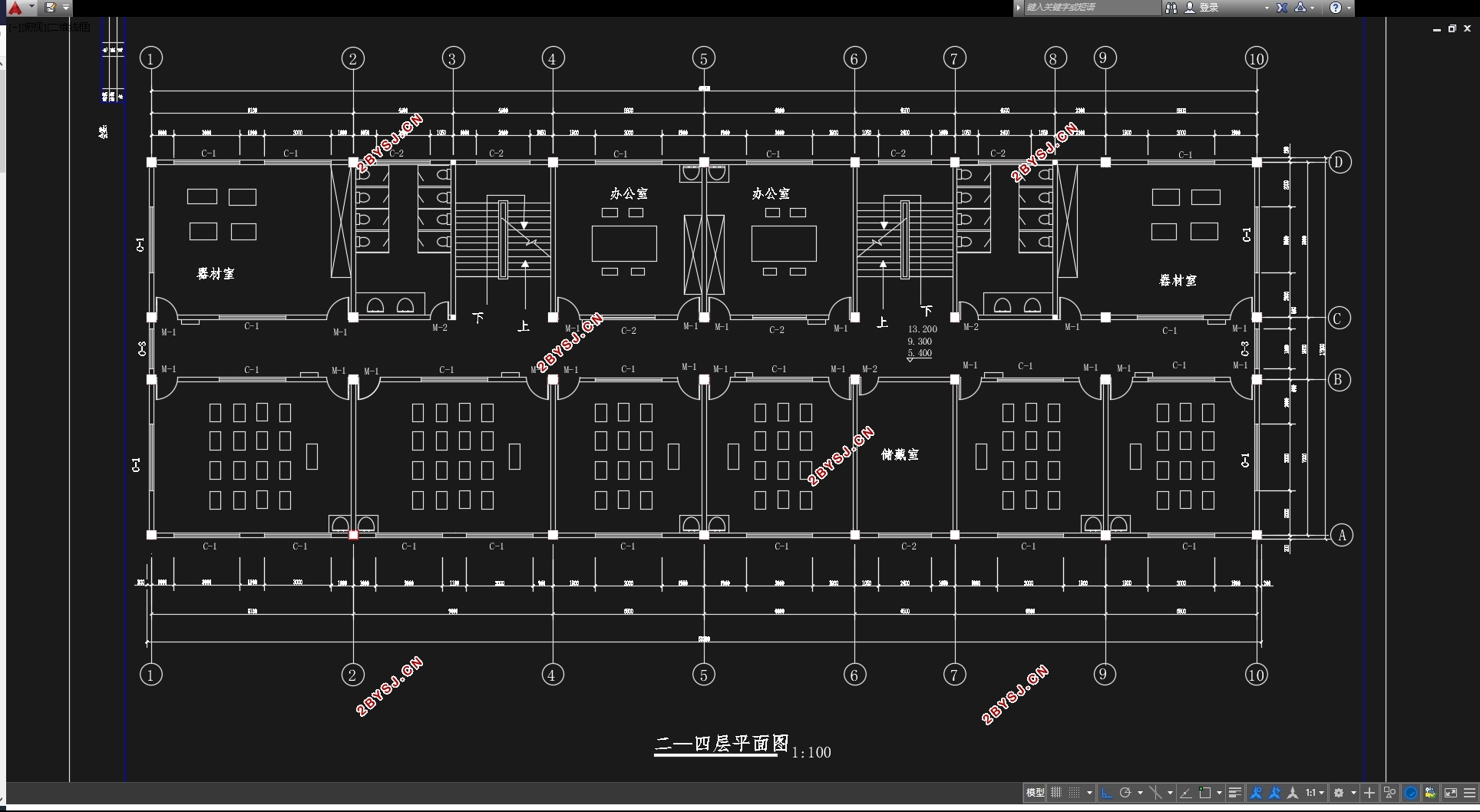Screen dimensions: 1480x812
Task: Click the workspace switching gear icon
Action: pos(1339,793)
